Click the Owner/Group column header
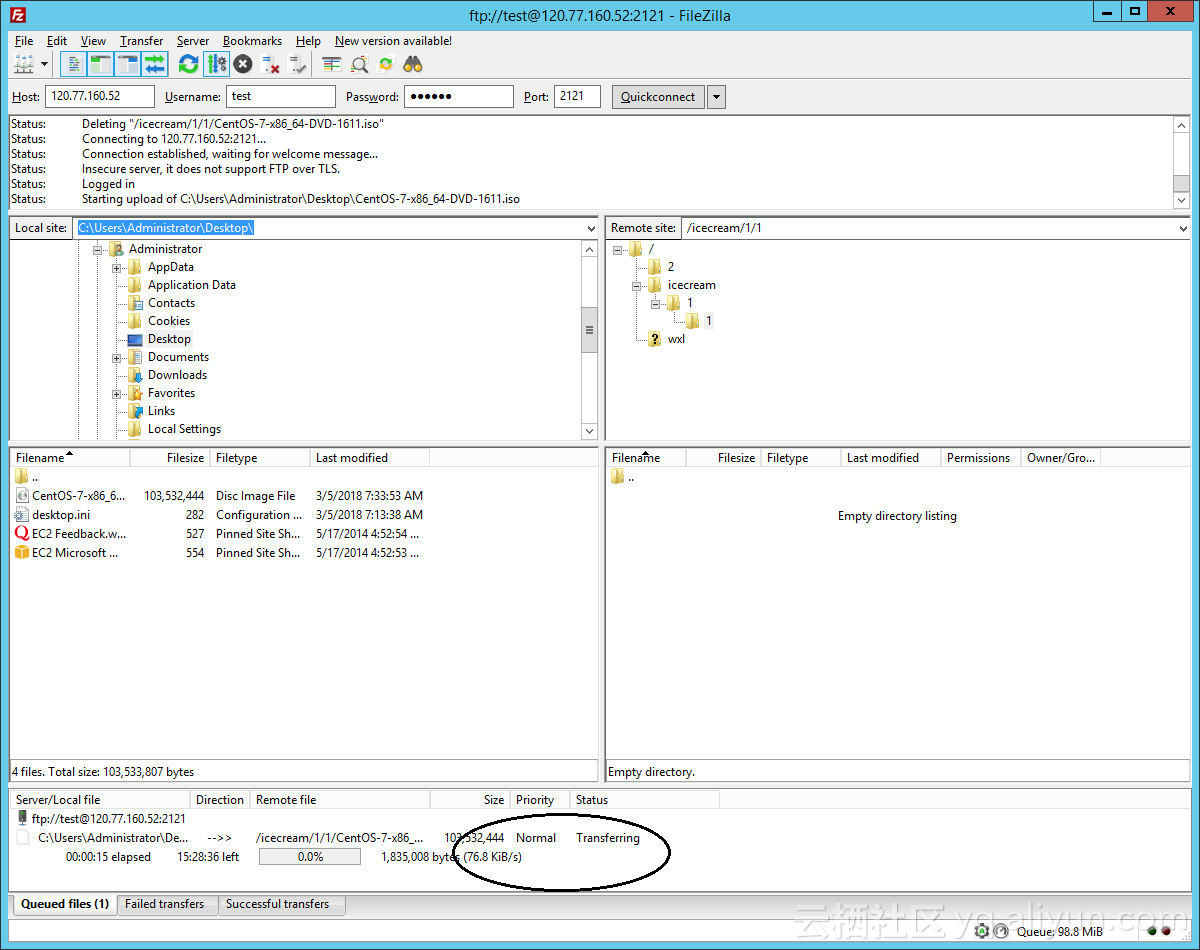Image resolution: width=1200 pixels, height=950 pixels. [1061, 458]
